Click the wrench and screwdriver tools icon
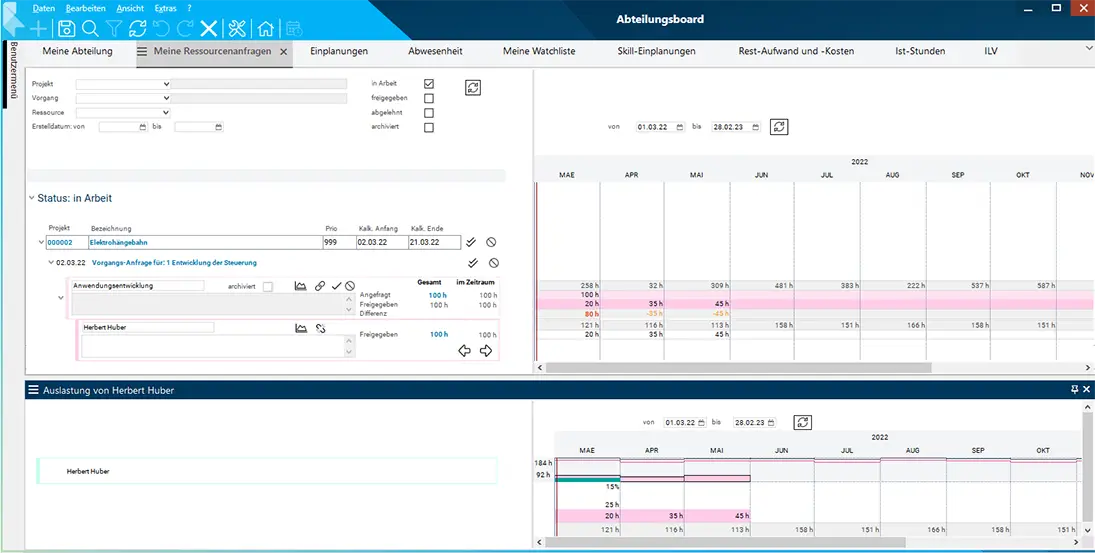 [237, 29]
